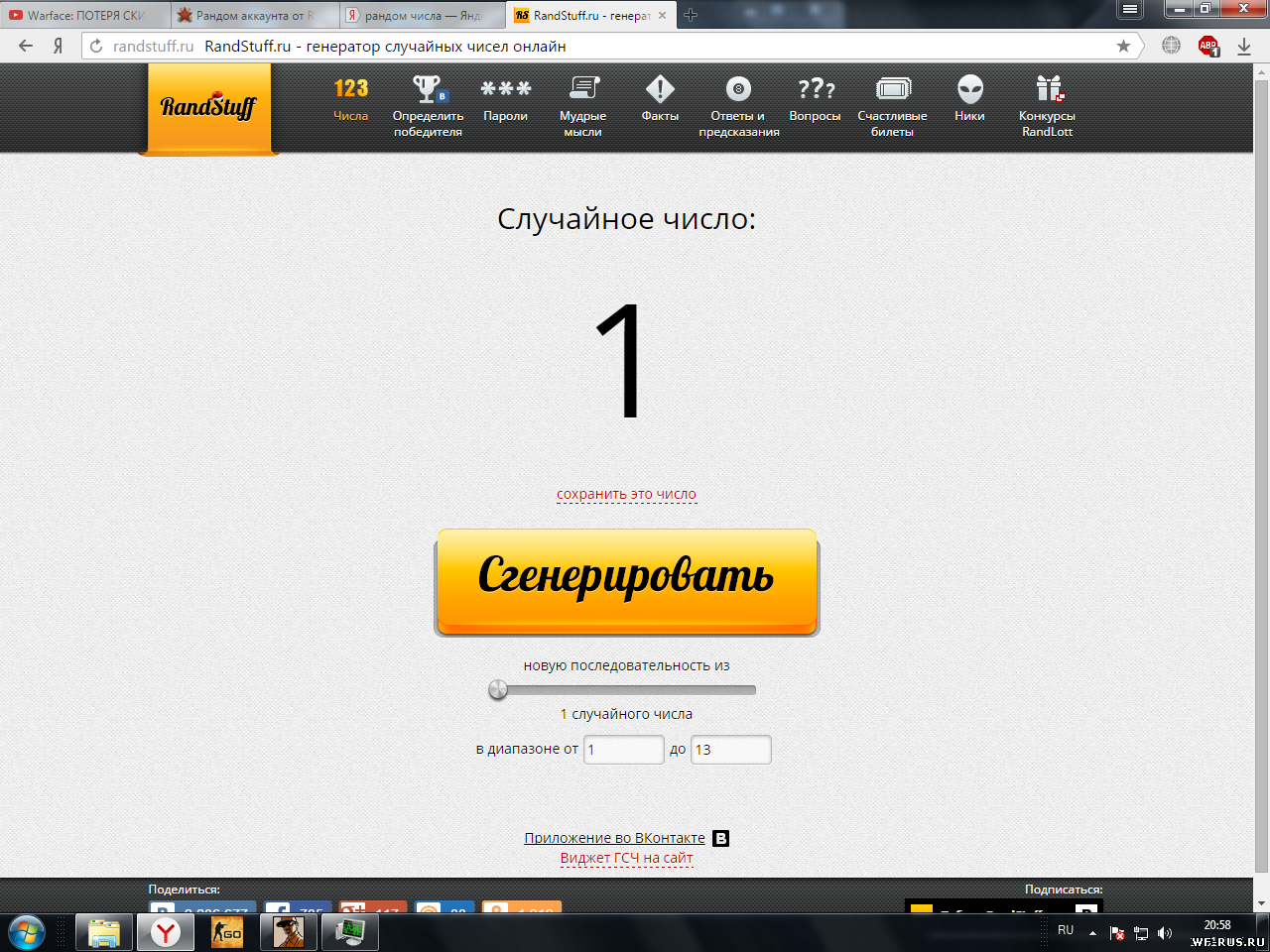This screenshot has height=952, width=1270.
Task: Focus the range от input field
Action: pyautogui.click(x=623, y=750)
